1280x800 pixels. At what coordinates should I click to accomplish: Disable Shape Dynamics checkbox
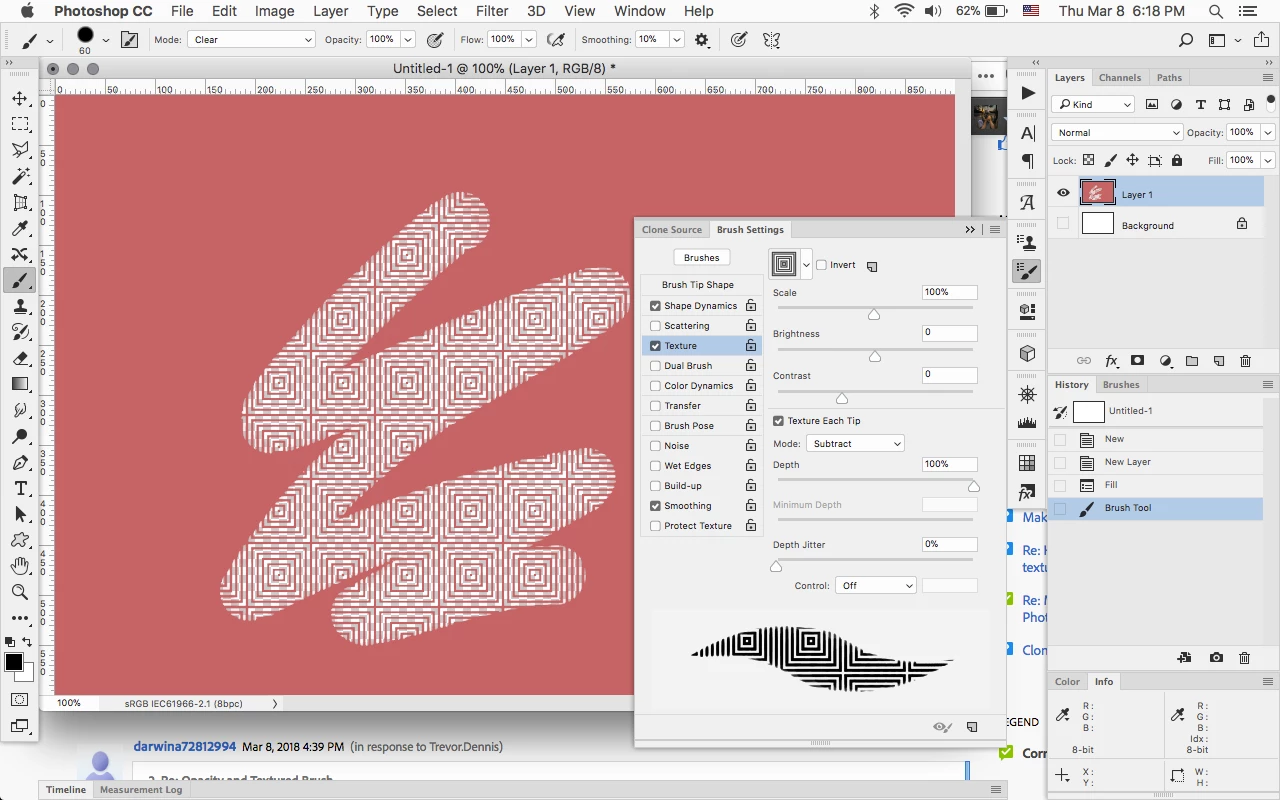click(656, 306)
